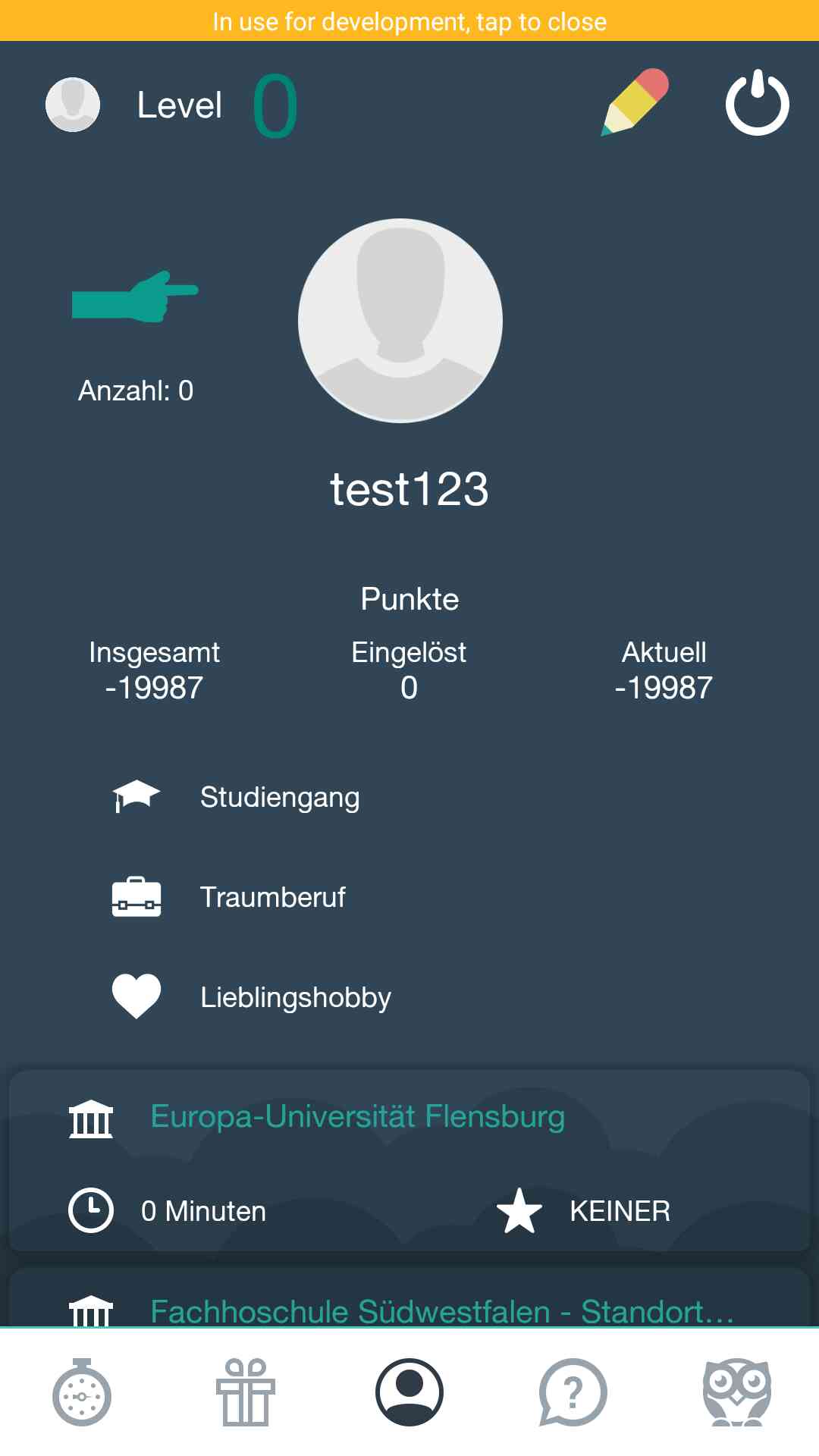The height and width of the screenshot is (1456, 819).
Task: Tap the clock icon next to 0 Minuten
Action: click(x=91, y=1210)
